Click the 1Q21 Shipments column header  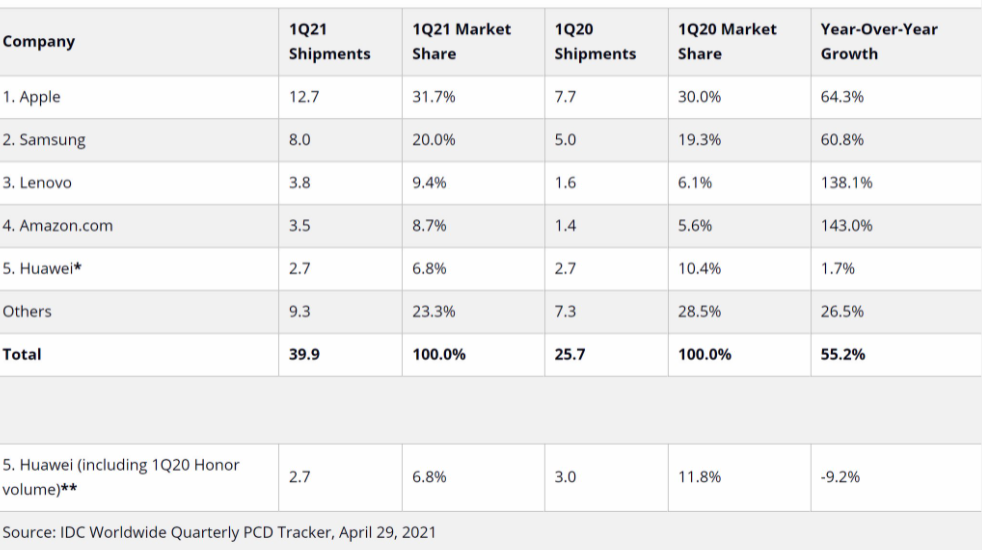tap(329, 42)
